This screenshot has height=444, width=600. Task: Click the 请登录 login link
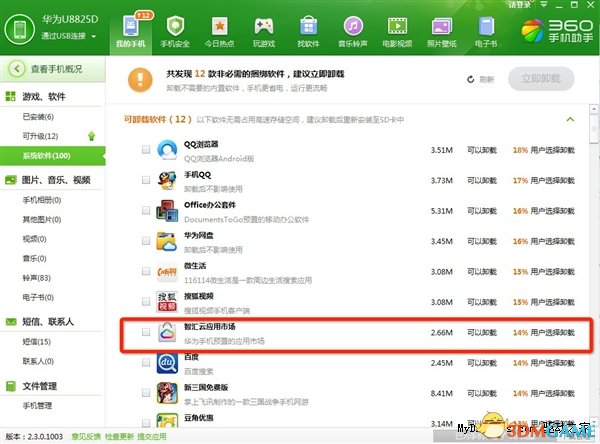pyautogui.click(x=519, y=5)
